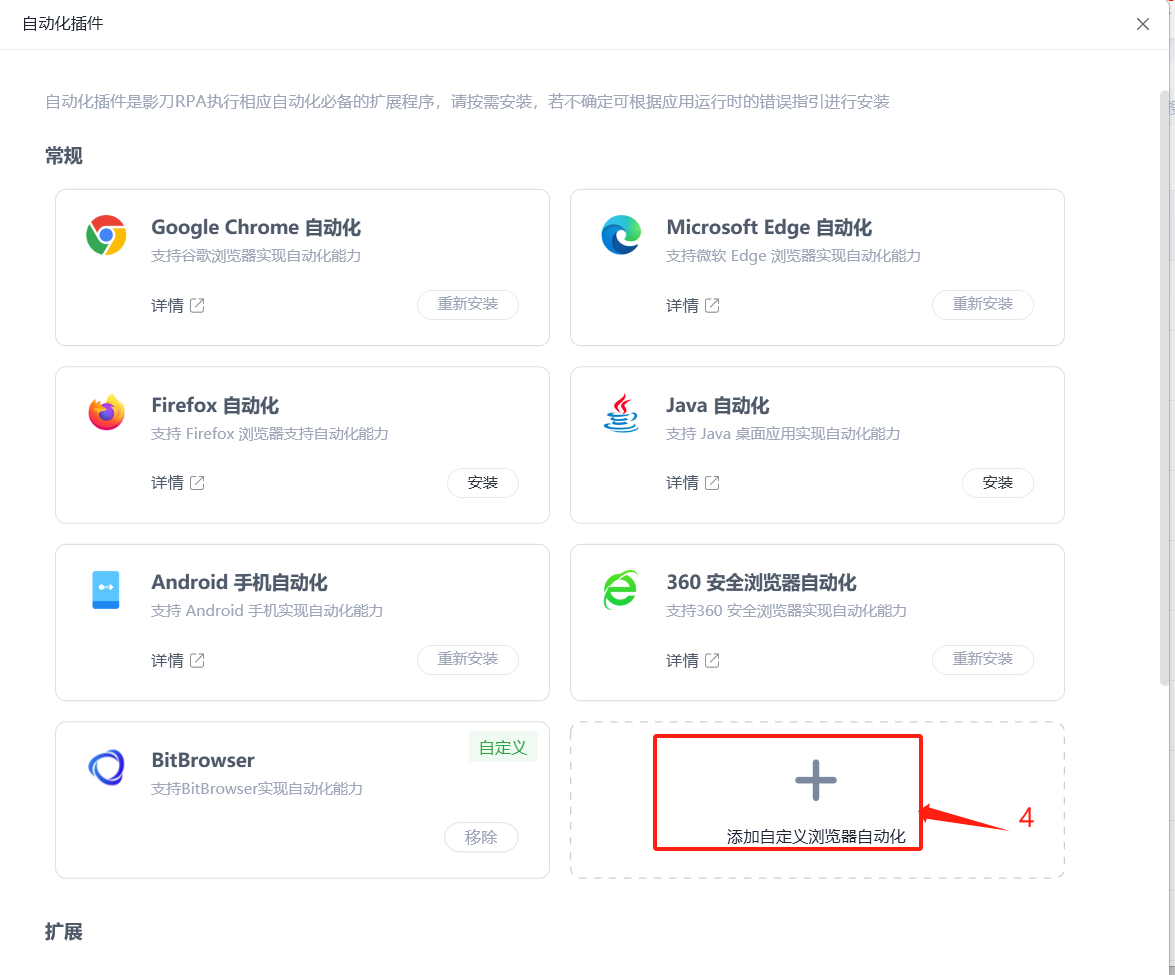Image resolution: width=1175 pixels, height=975 pixels.
Task: Click the Java coffee cup icon
Action: pyautogui.click(x=622, y=413)
